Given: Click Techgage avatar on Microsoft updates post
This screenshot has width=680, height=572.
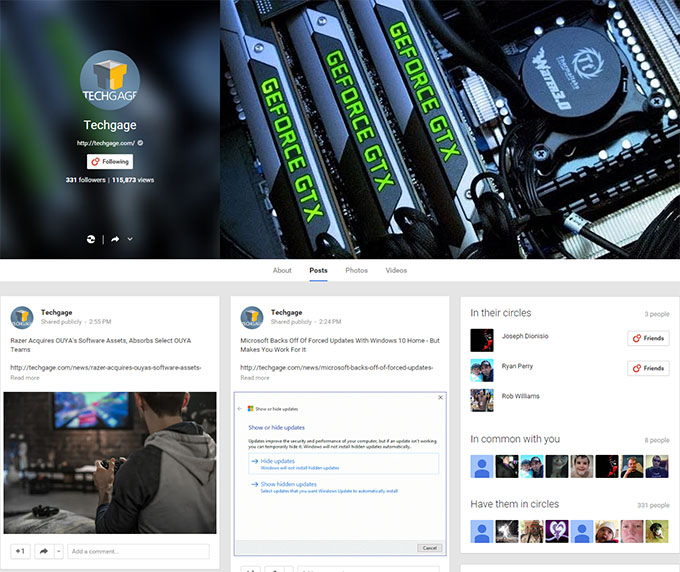Looking at the screenshot, I should [252, 317].
